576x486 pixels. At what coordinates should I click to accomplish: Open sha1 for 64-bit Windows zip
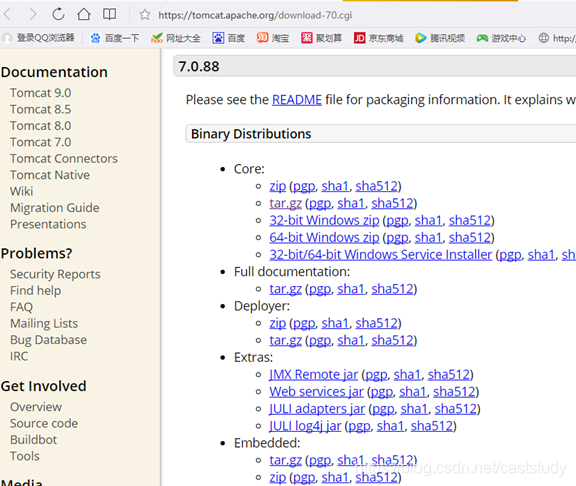pyautogui.click(x=428, y=238)
